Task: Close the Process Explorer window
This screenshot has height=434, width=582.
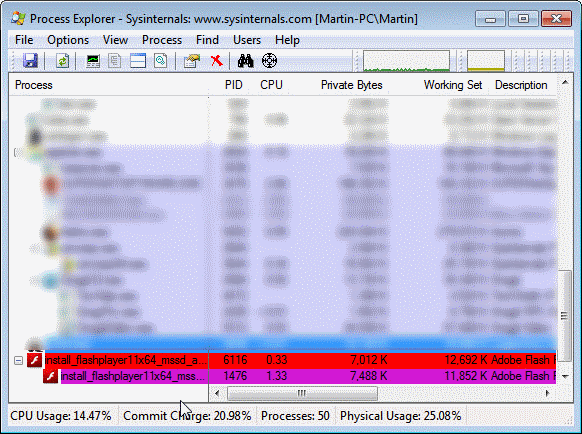Action: 556,19
